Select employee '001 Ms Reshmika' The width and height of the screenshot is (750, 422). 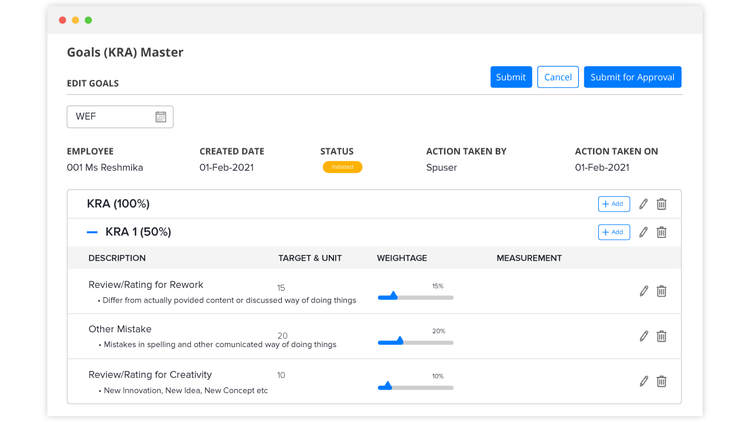[x=105, y=167]
